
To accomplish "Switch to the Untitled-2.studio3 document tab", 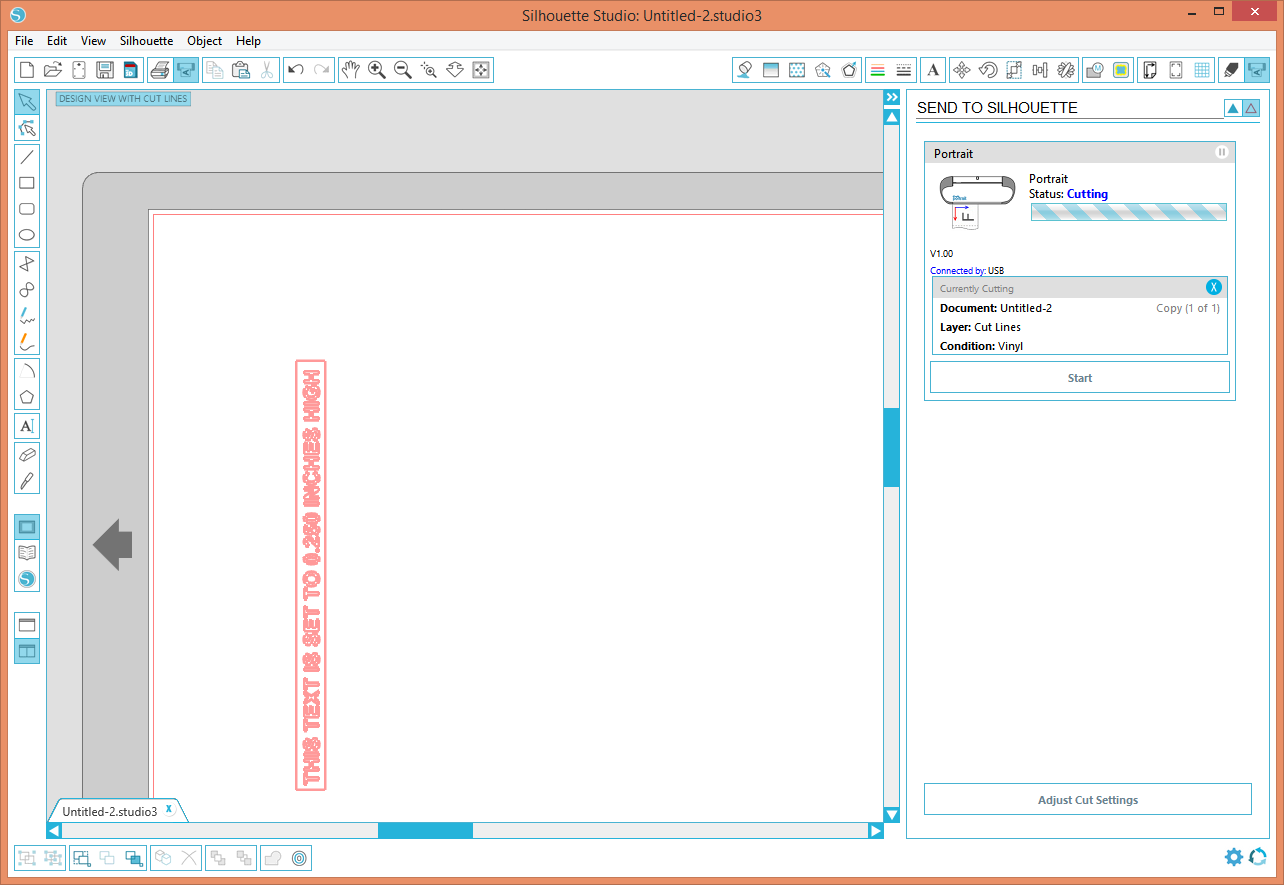I will point(110,811).
